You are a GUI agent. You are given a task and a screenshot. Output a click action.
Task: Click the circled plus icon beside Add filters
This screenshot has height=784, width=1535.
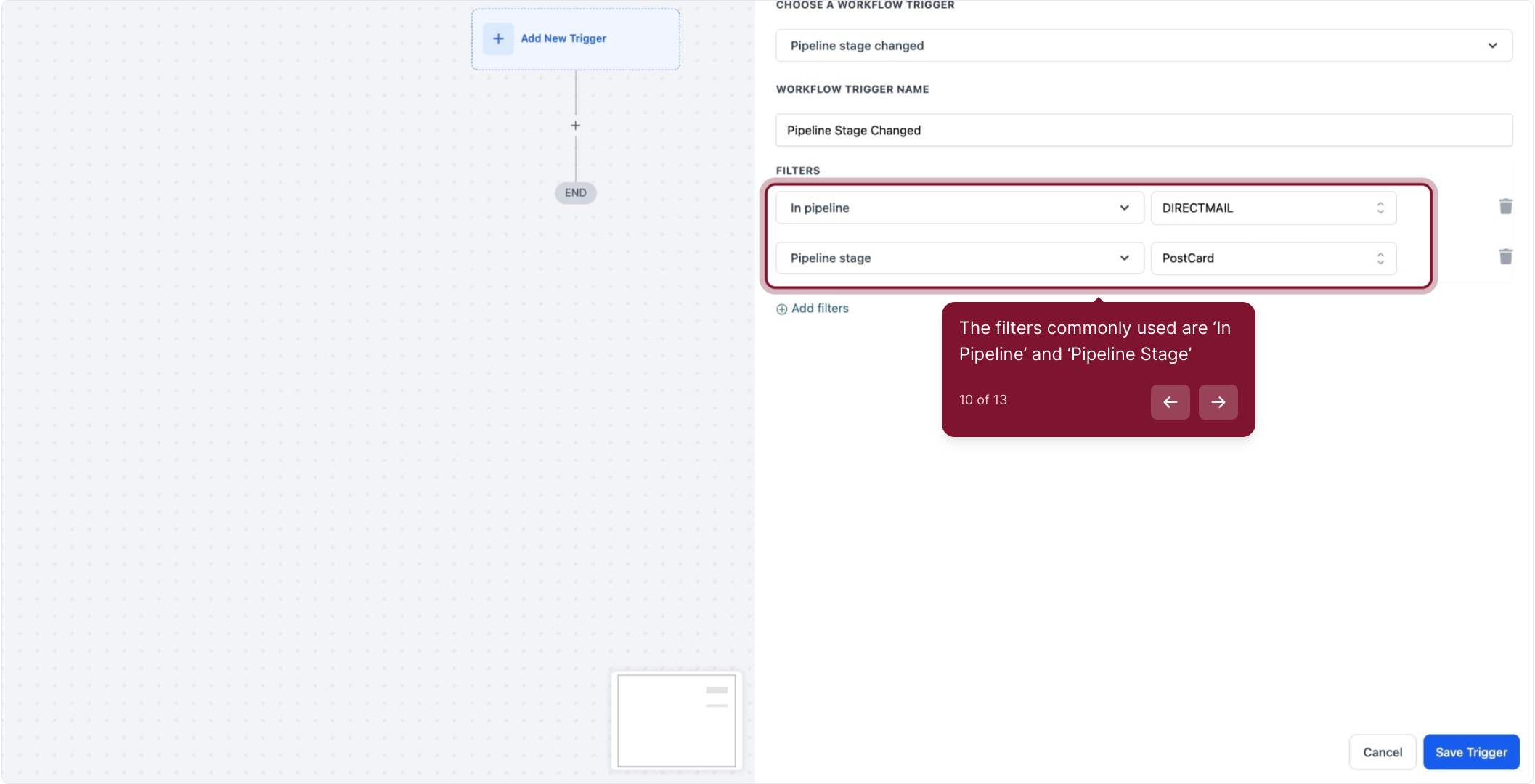click(x=781, y=309)
